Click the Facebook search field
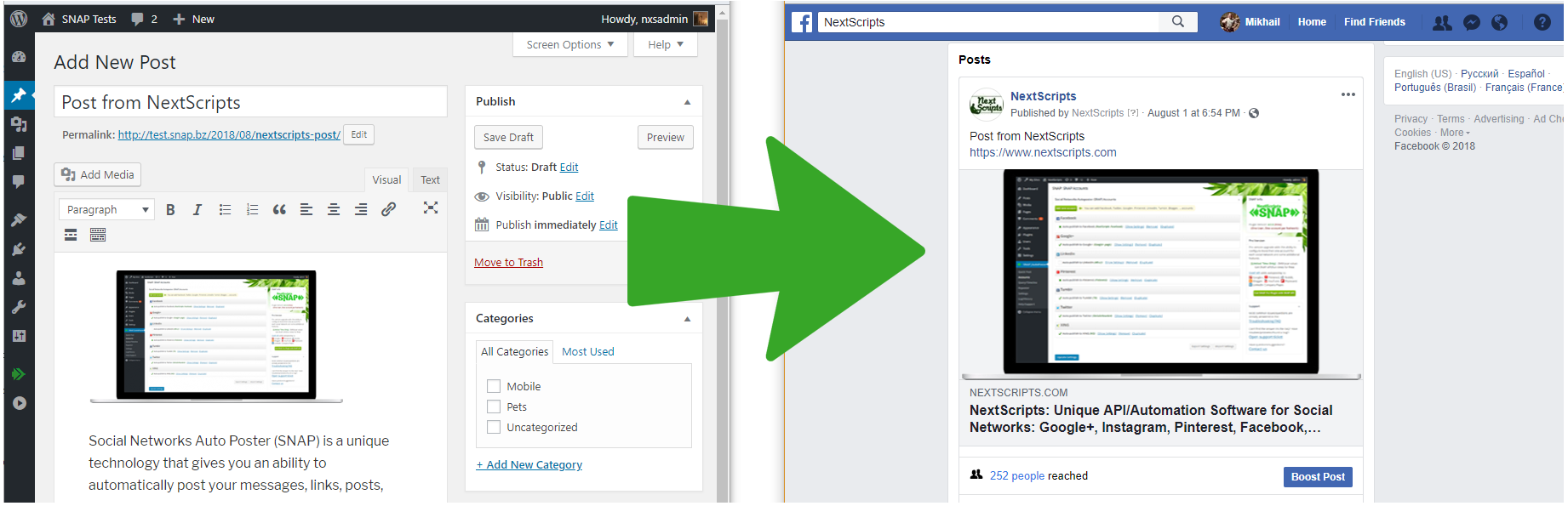The width and height of the screenshot is (1568, 506). pyautogui.click(x=988, y=22)
